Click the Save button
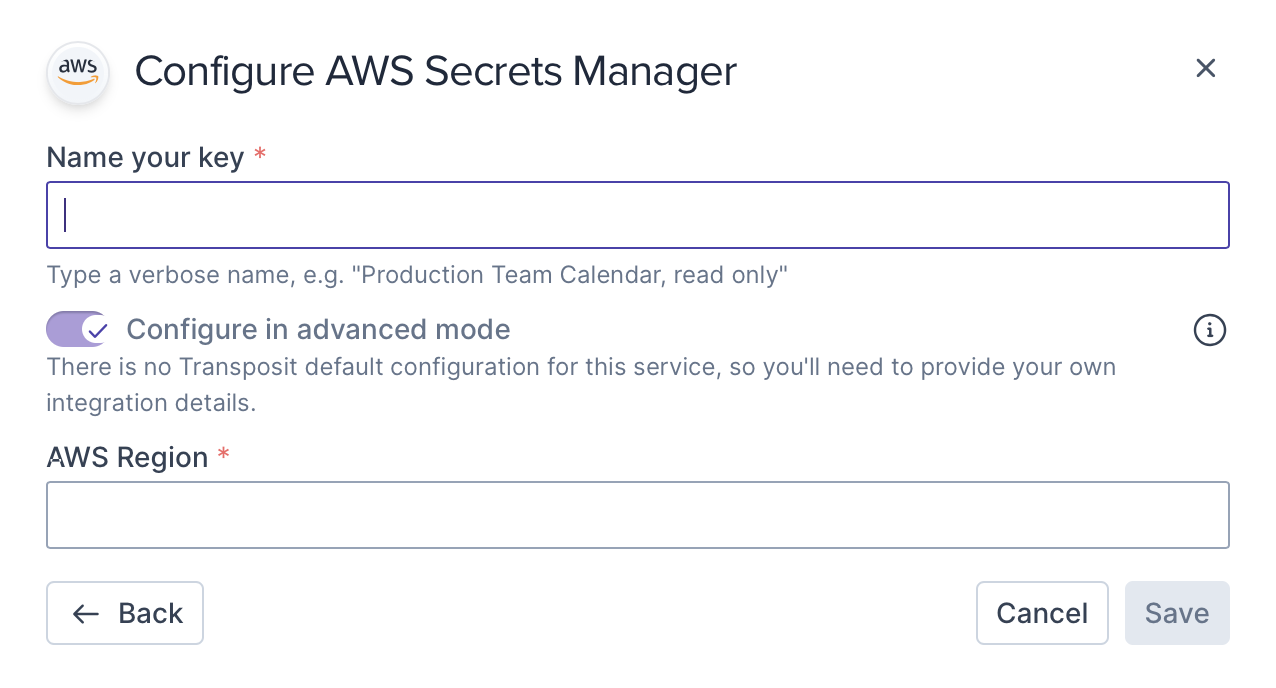This screenshot has width=1276, height=688. click(x=1177, y=613)
